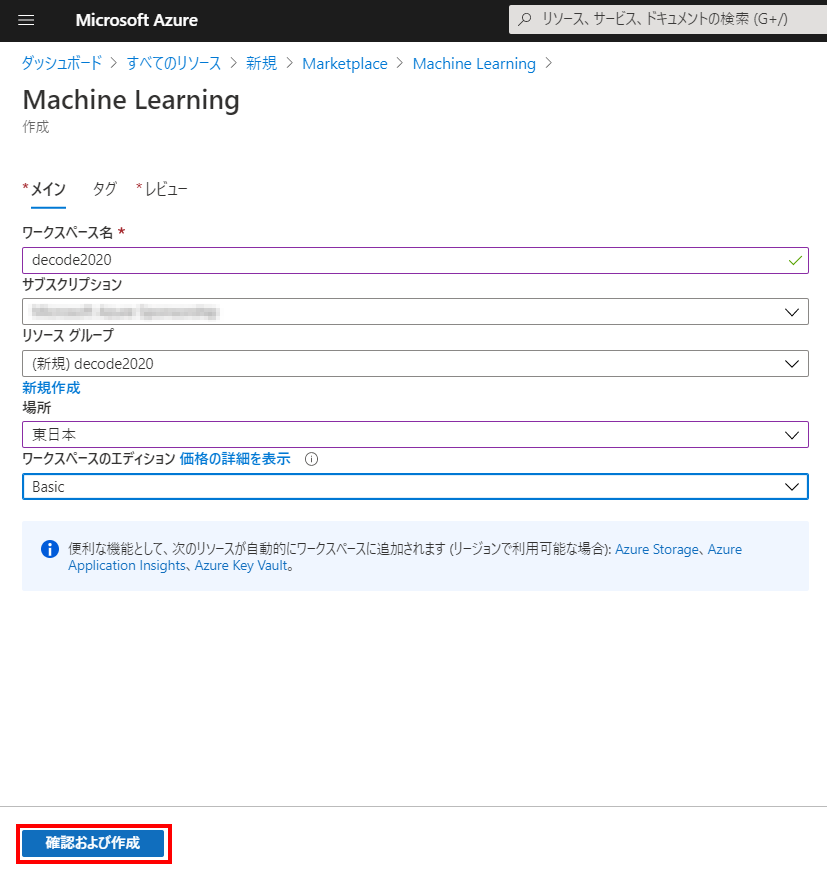The height and width of the screenshot is (879, 827).
Task: Switch to the メイン tab
Action: click(48, 189)
